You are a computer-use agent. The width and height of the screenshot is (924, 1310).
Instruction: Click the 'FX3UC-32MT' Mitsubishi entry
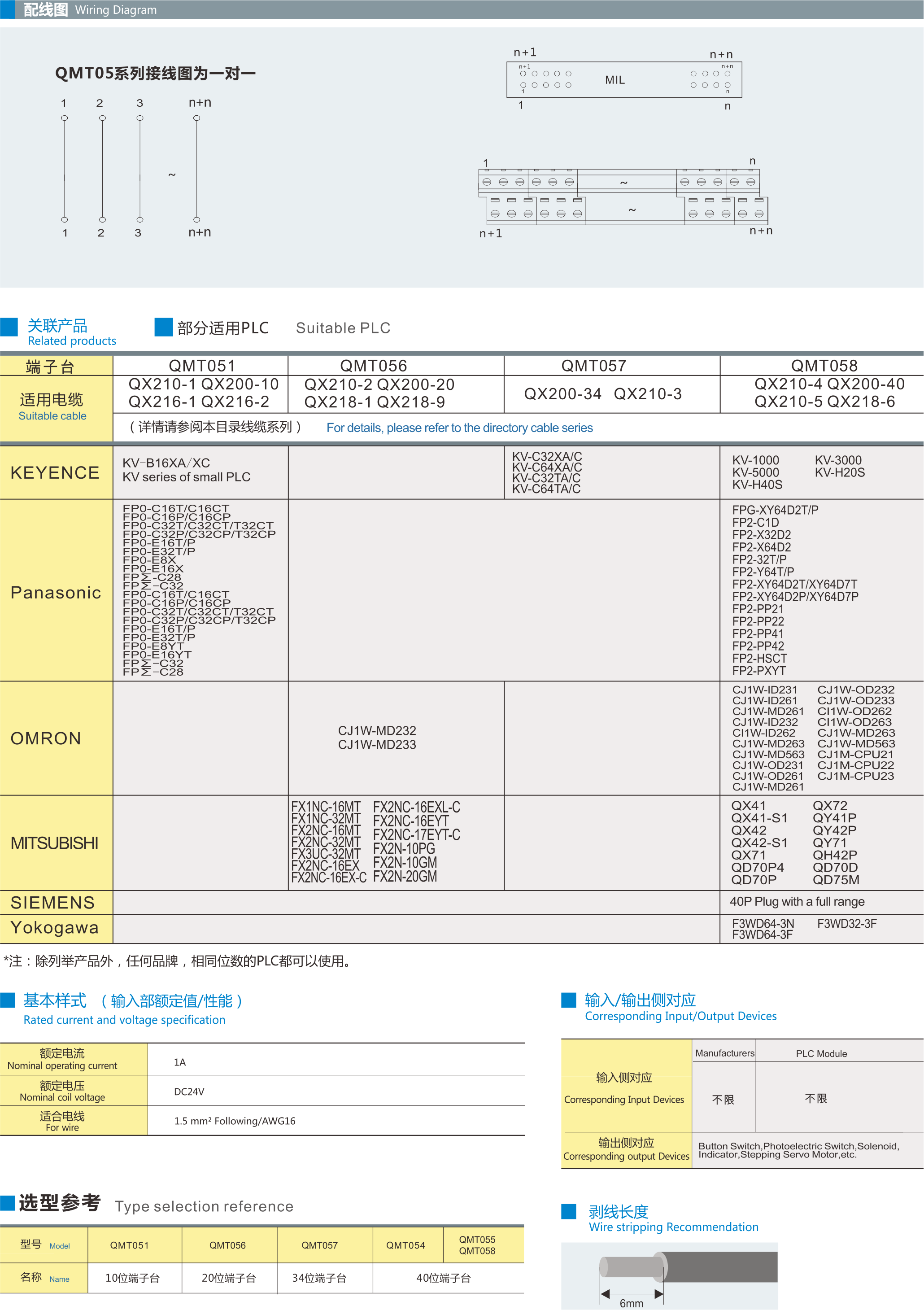pyautogui.click(x=326, y=854)
